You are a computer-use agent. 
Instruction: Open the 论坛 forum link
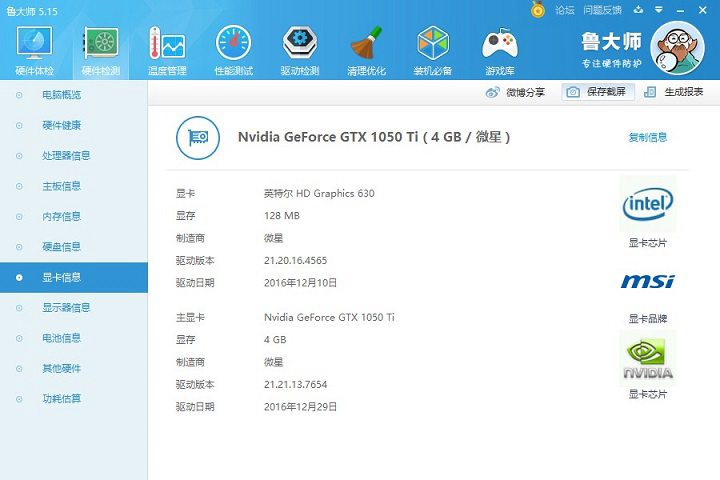(564, 10)
